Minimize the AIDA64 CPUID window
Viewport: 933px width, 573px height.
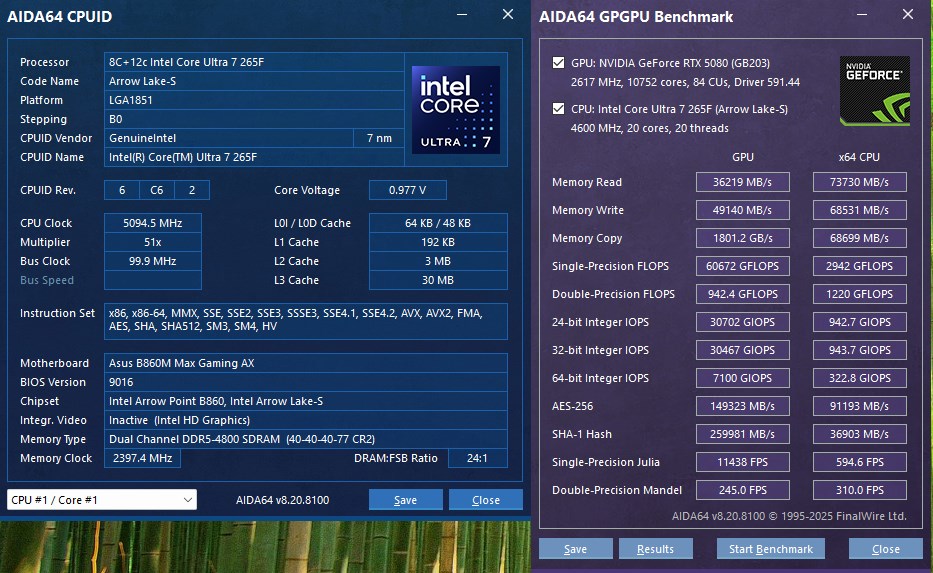pos(461,15)
